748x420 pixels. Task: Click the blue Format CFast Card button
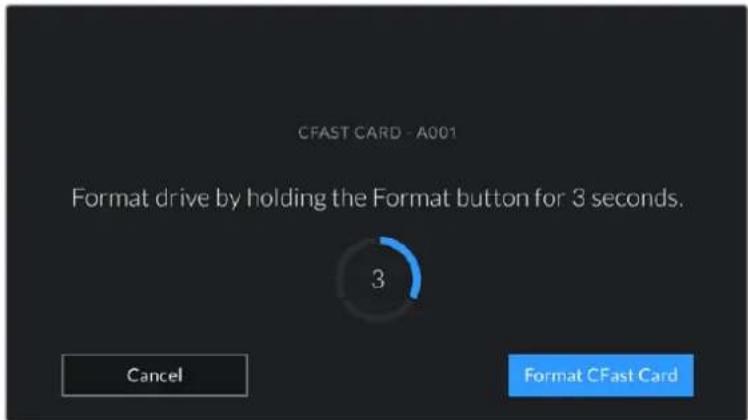601,375
